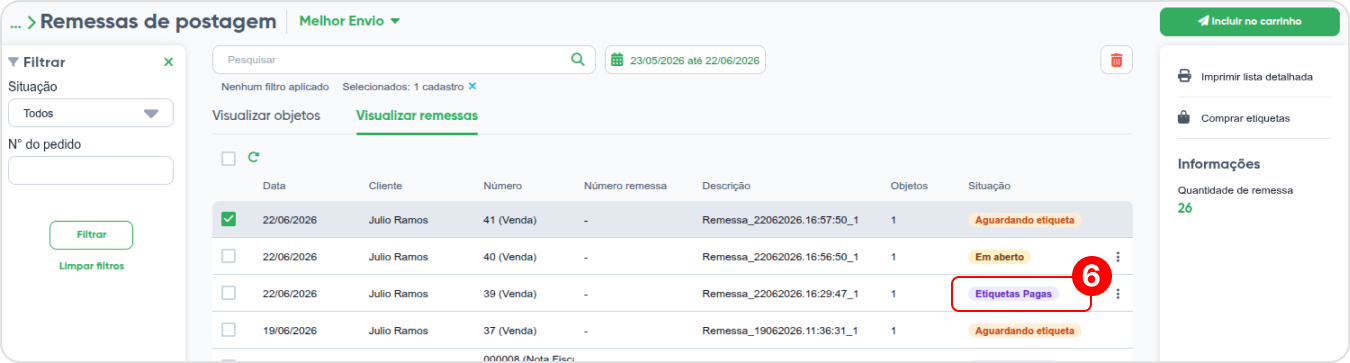Click Julio Ramos in the 37 (Venda) row
The width and height of the screenshot is (1350, 363).
398,331
